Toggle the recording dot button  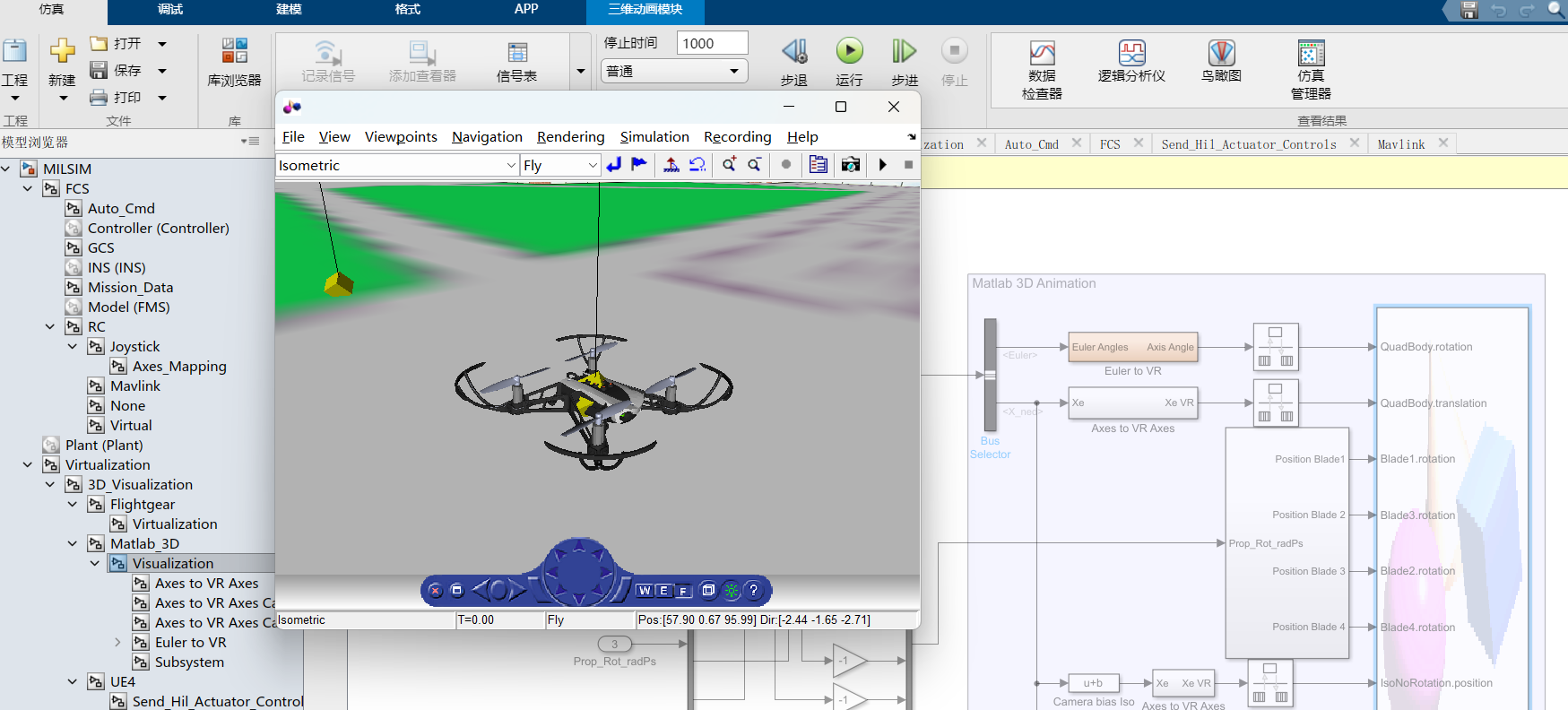(x=786, y=164)
